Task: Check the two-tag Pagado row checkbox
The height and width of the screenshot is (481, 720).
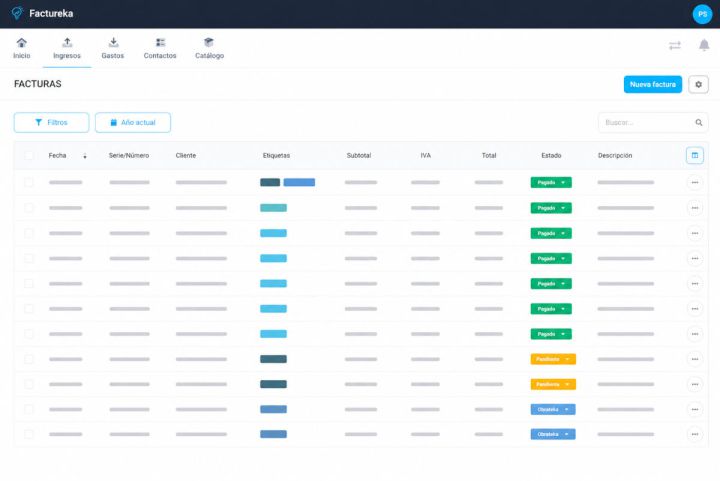Action: (29, 183)
